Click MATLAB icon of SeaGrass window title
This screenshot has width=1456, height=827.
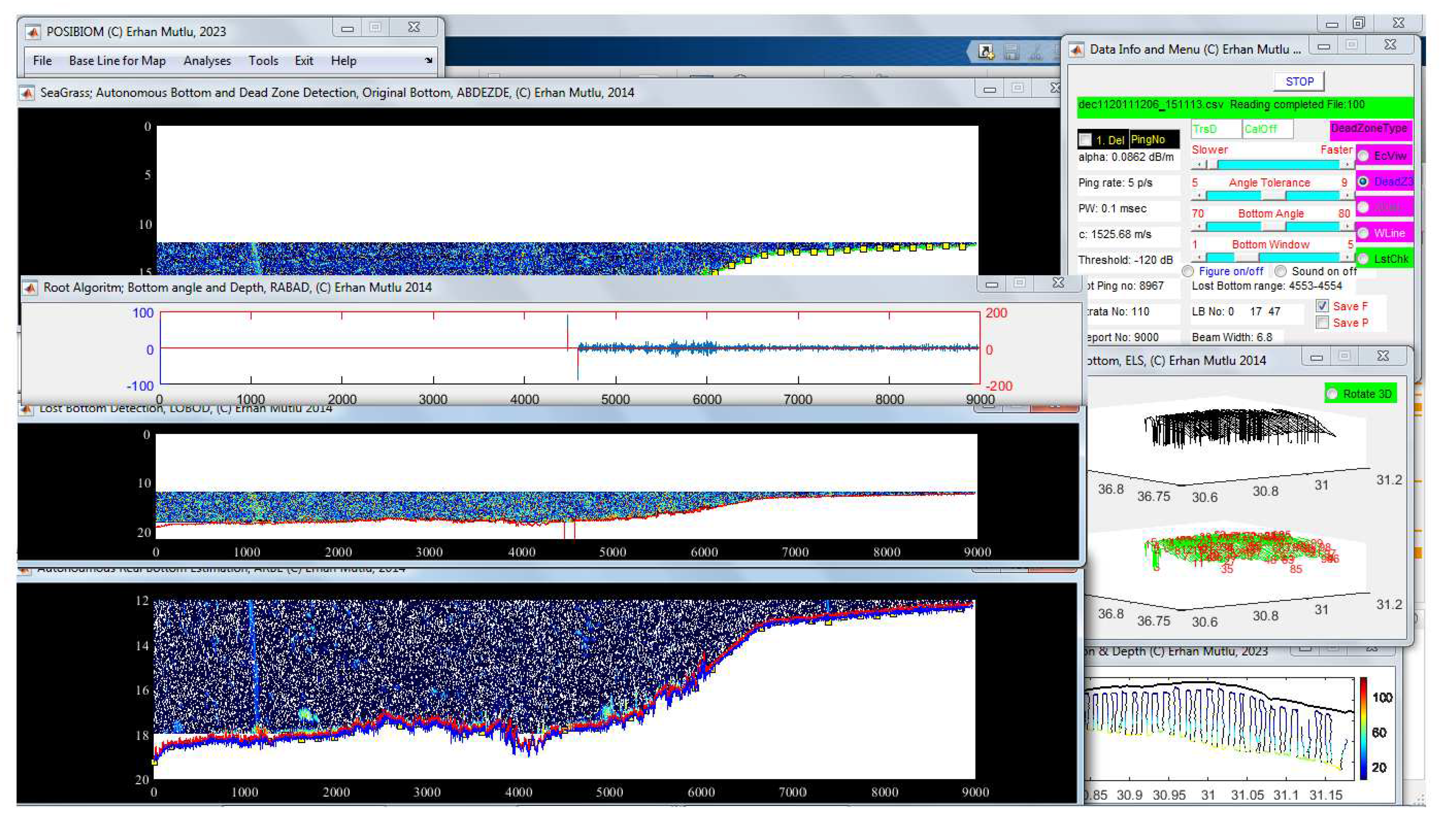click(27, 93)
